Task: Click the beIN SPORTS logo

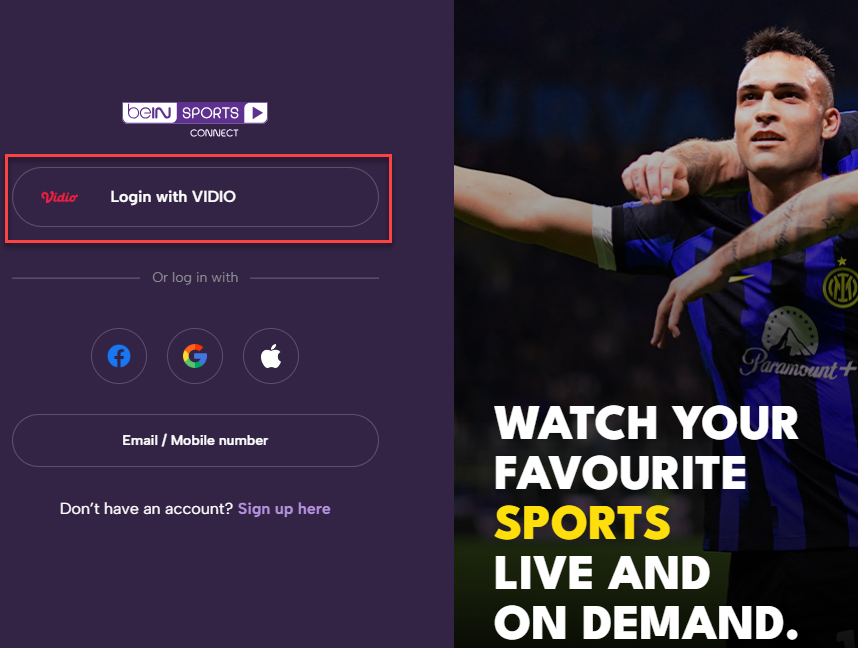Action: [x=195, y=113]
